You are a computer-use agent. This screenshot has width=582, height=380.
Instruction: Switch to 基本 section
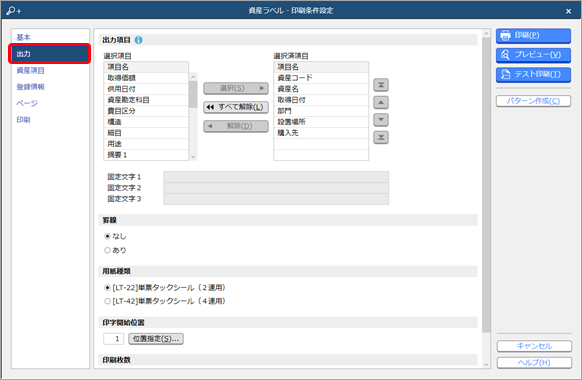pyautogui.click(x=23, y=37)
